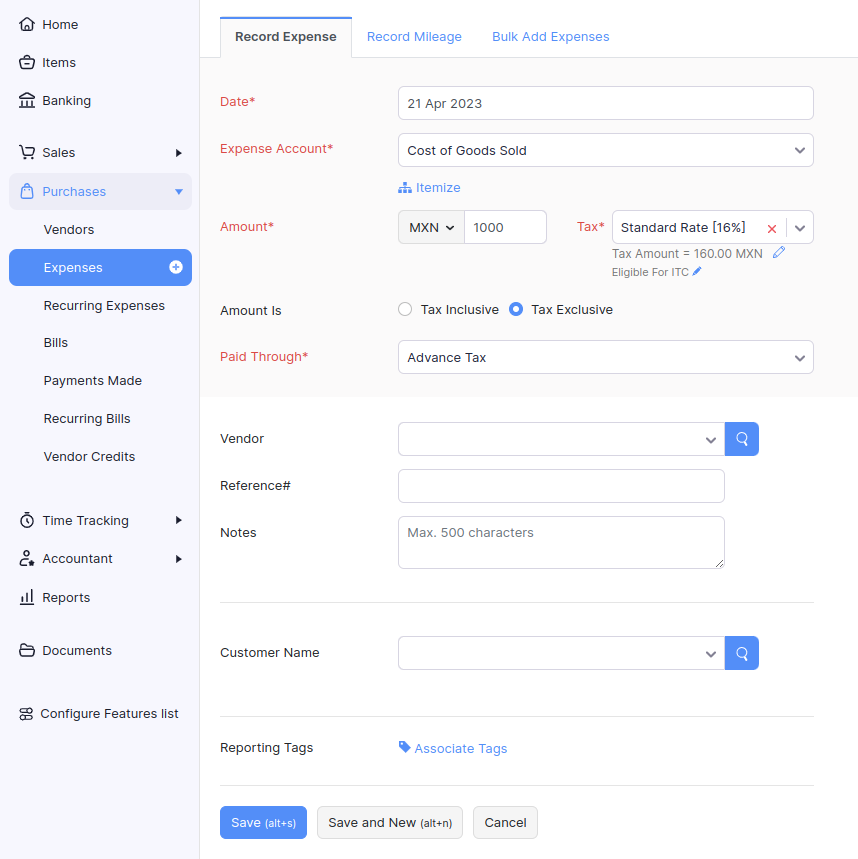Open the Paid Through dropdown
Screen dimensions: 858x859
pos(605,357)
